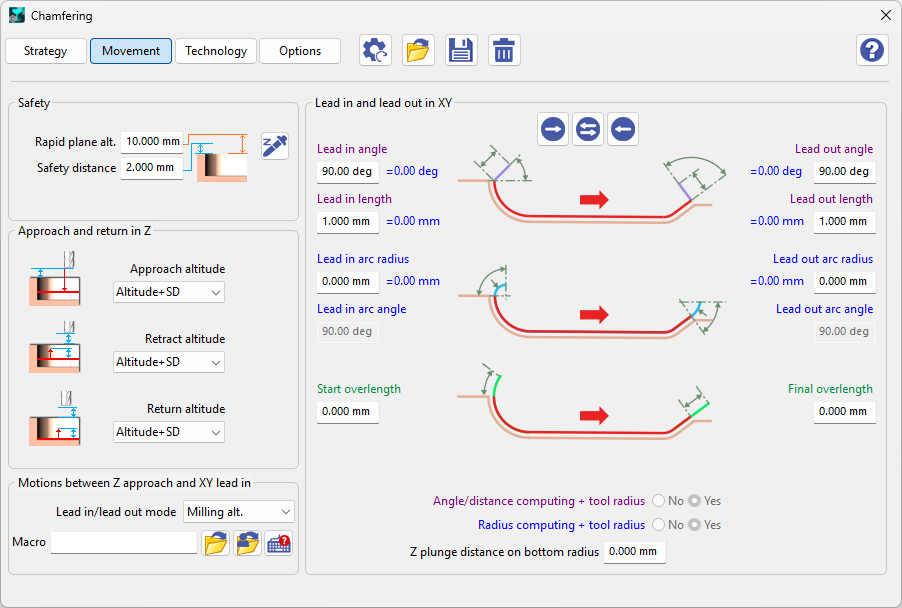Click the keyboard macro help icon
Viewport: 902px width, 608px height.
point(278,542)
